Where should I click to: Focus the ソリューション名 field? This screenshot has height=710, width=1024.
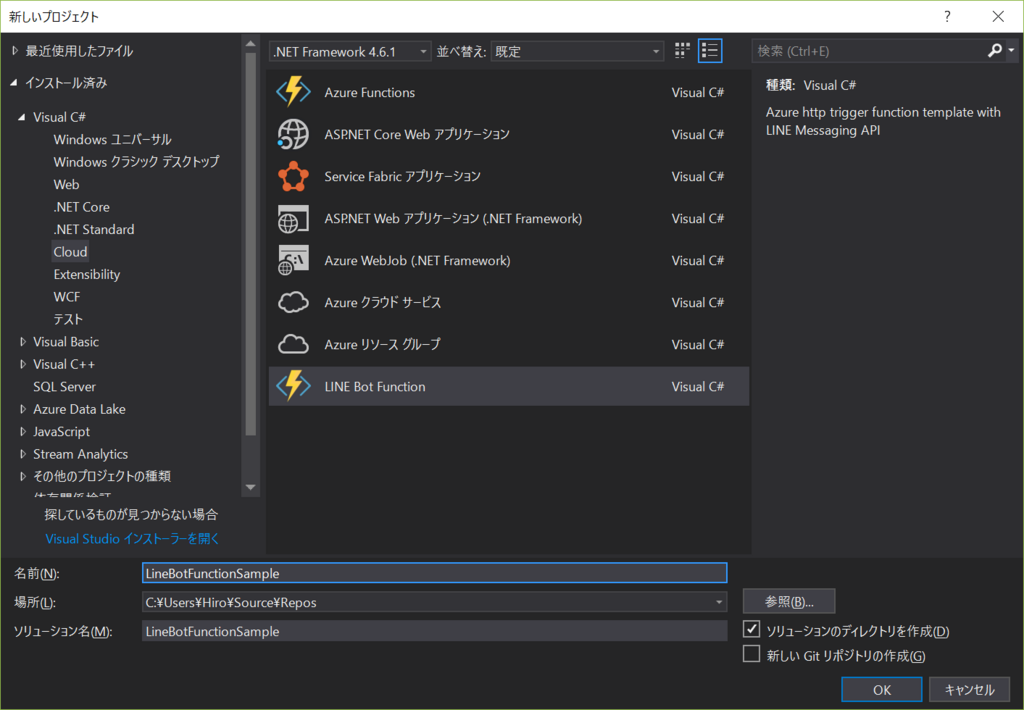tap(434, 631)
